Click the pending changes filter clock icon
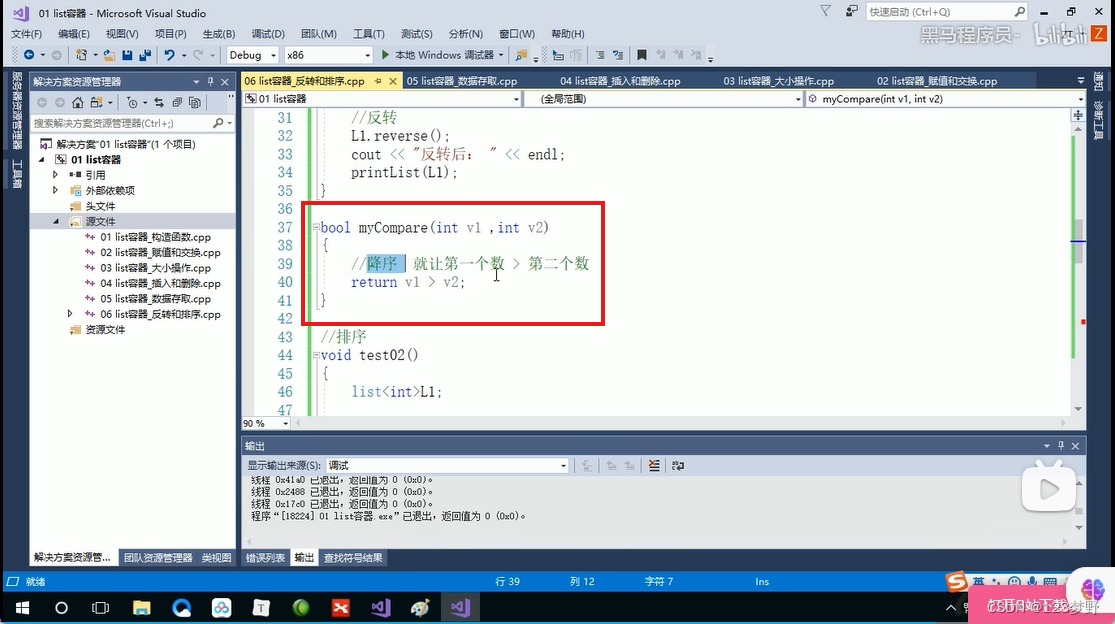 point(132,102)
